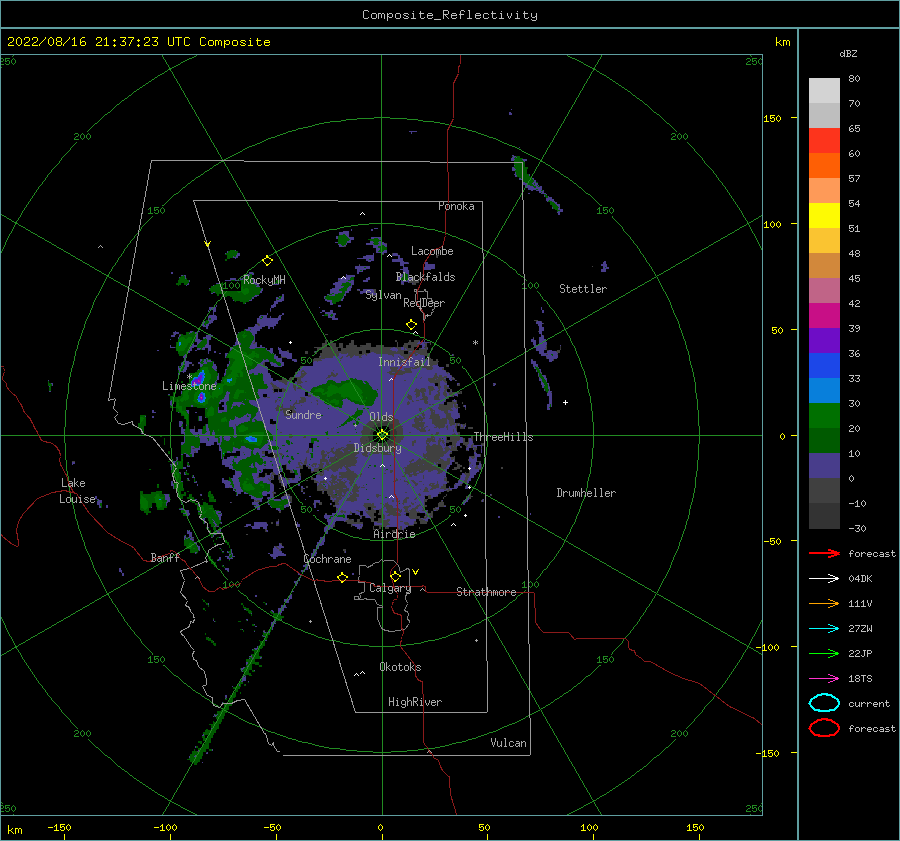The width and height of the screenshot is (900, 841).
Task: Click the yellow diamond marker below Cochrane
Action: coord(342,577)
